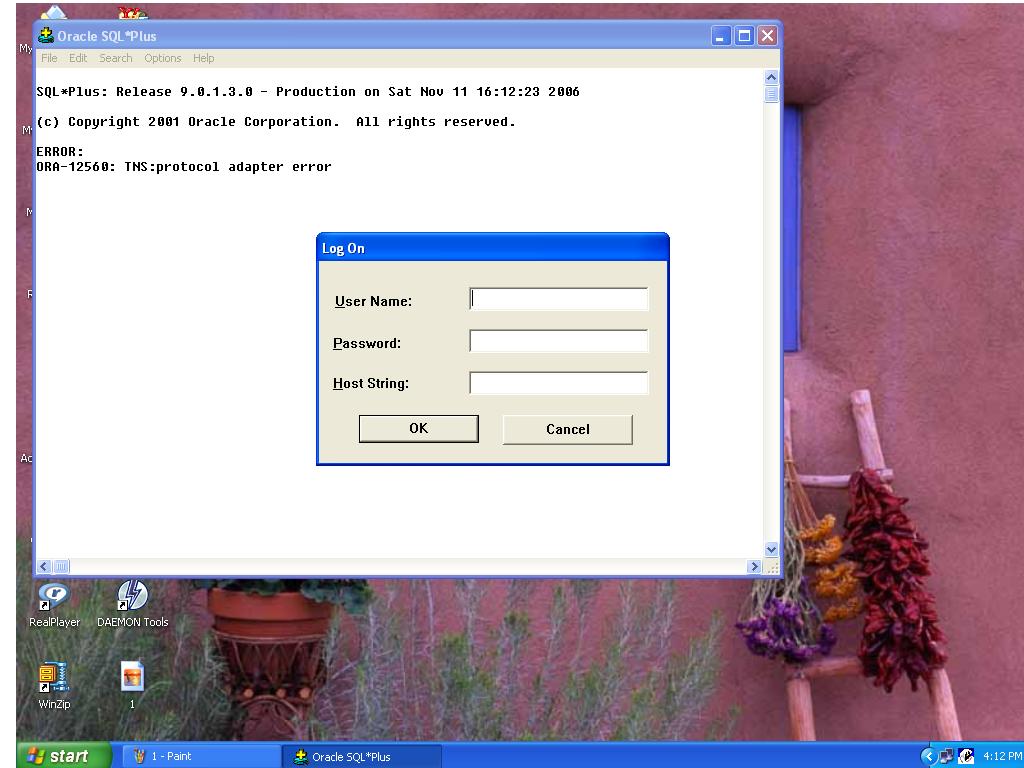Open the Search menu

[116, 58]
